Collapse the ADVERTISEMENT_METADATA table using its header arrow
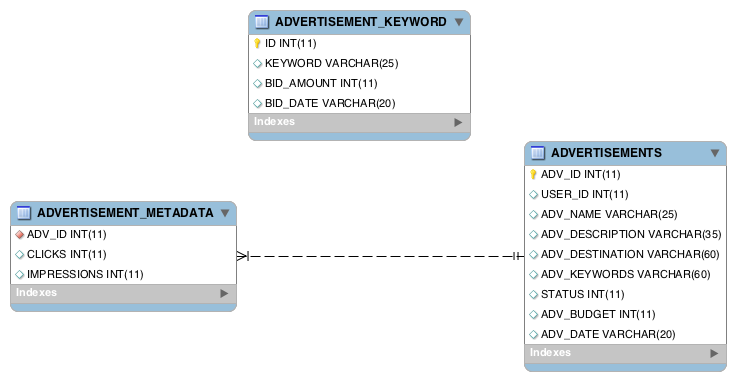 225,213
